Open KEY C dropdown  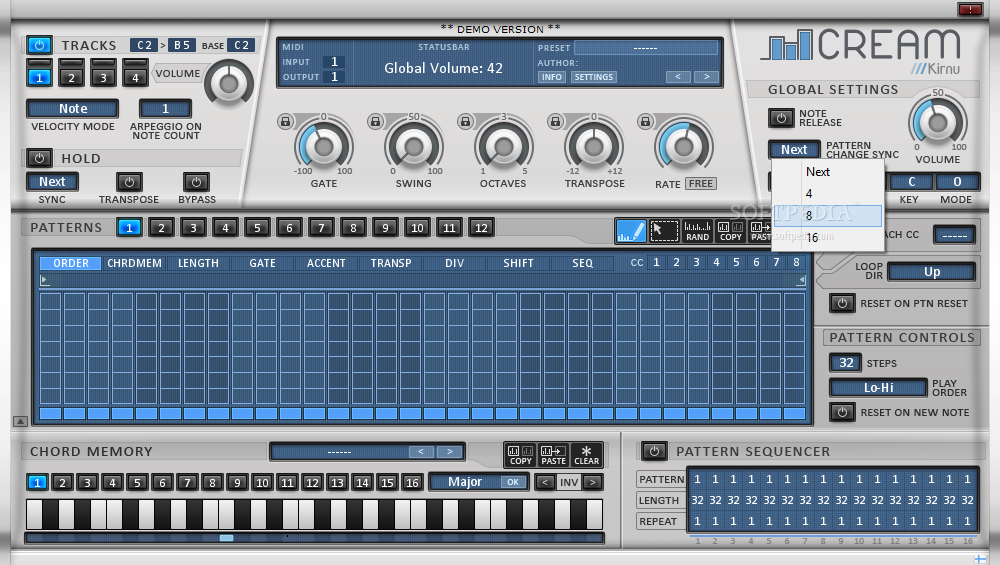911,182
